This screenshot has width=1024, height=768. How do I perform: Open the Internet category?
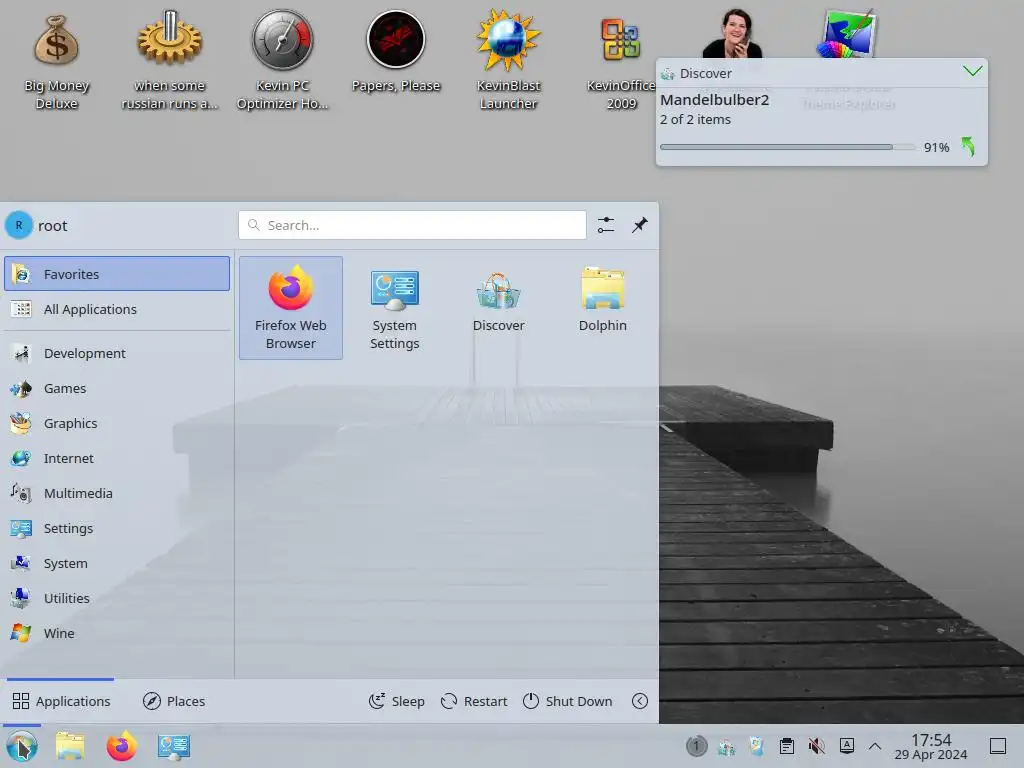point(117,458)
